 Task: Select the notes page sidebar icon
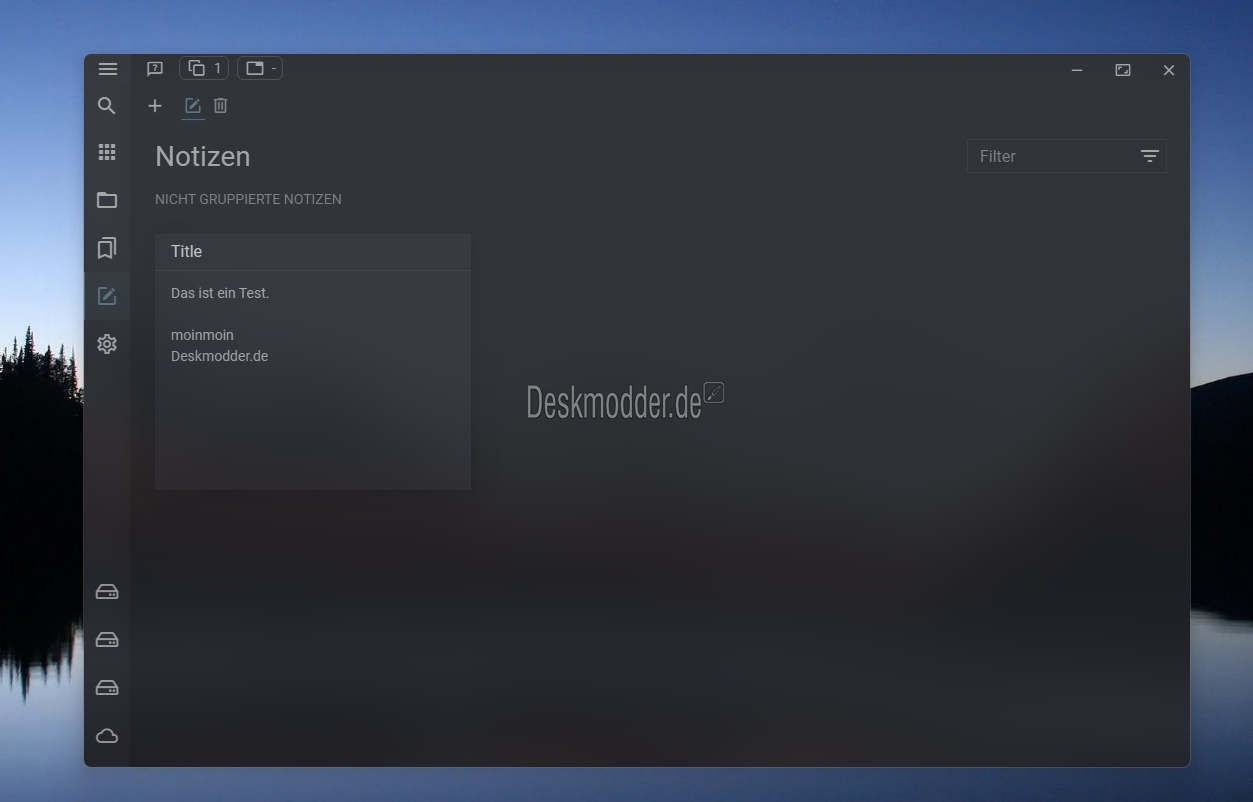click(x=107, y=296)
